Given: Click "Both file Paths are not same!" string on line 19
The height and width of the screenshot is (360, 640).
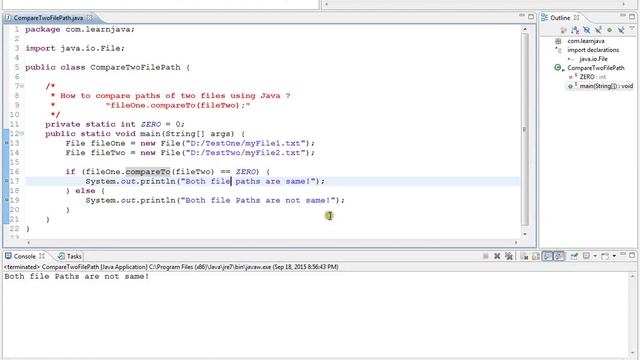Looking at the screenshot, I should pos(258,200).
